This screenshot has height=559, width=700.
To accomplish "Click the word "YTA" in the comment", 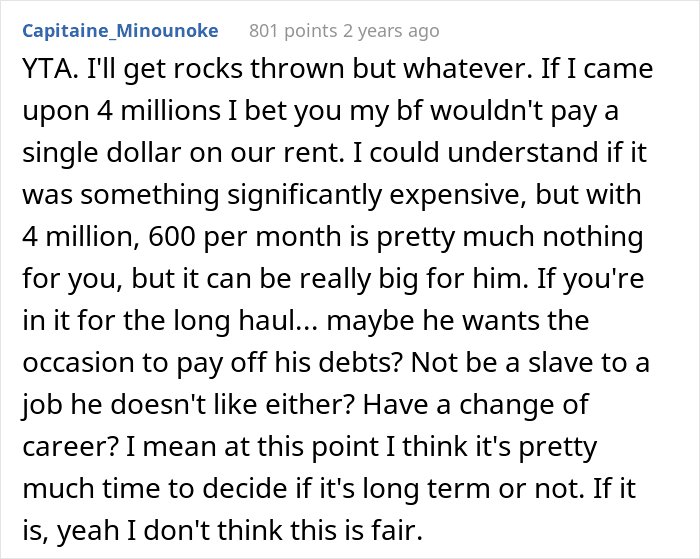I will [x=47, y=69].
